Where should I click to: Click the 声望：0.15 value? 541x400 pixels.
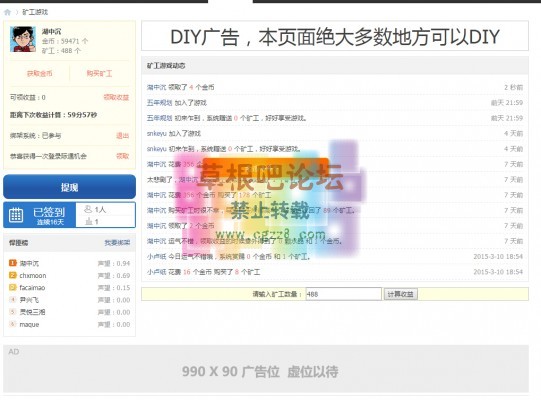click(x=114, y=287)
